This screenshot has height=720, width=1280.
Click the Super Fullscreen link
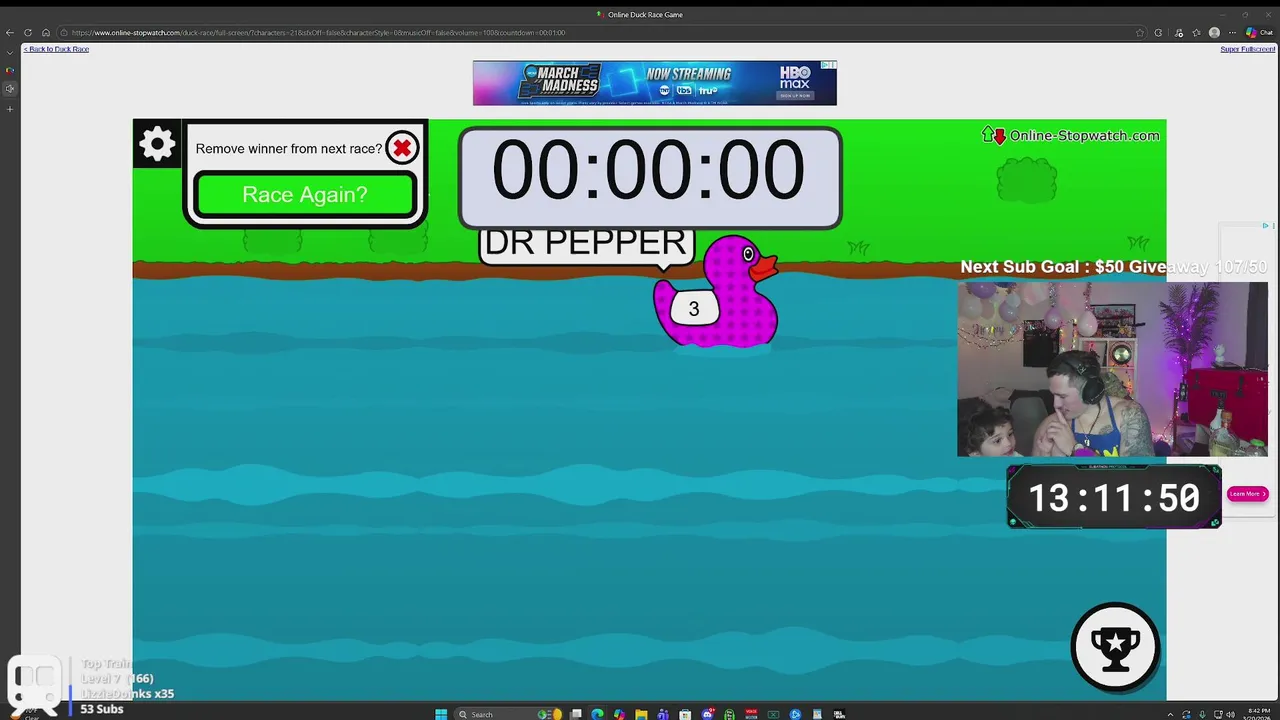pyautogui.click(x=1247, y=49)
